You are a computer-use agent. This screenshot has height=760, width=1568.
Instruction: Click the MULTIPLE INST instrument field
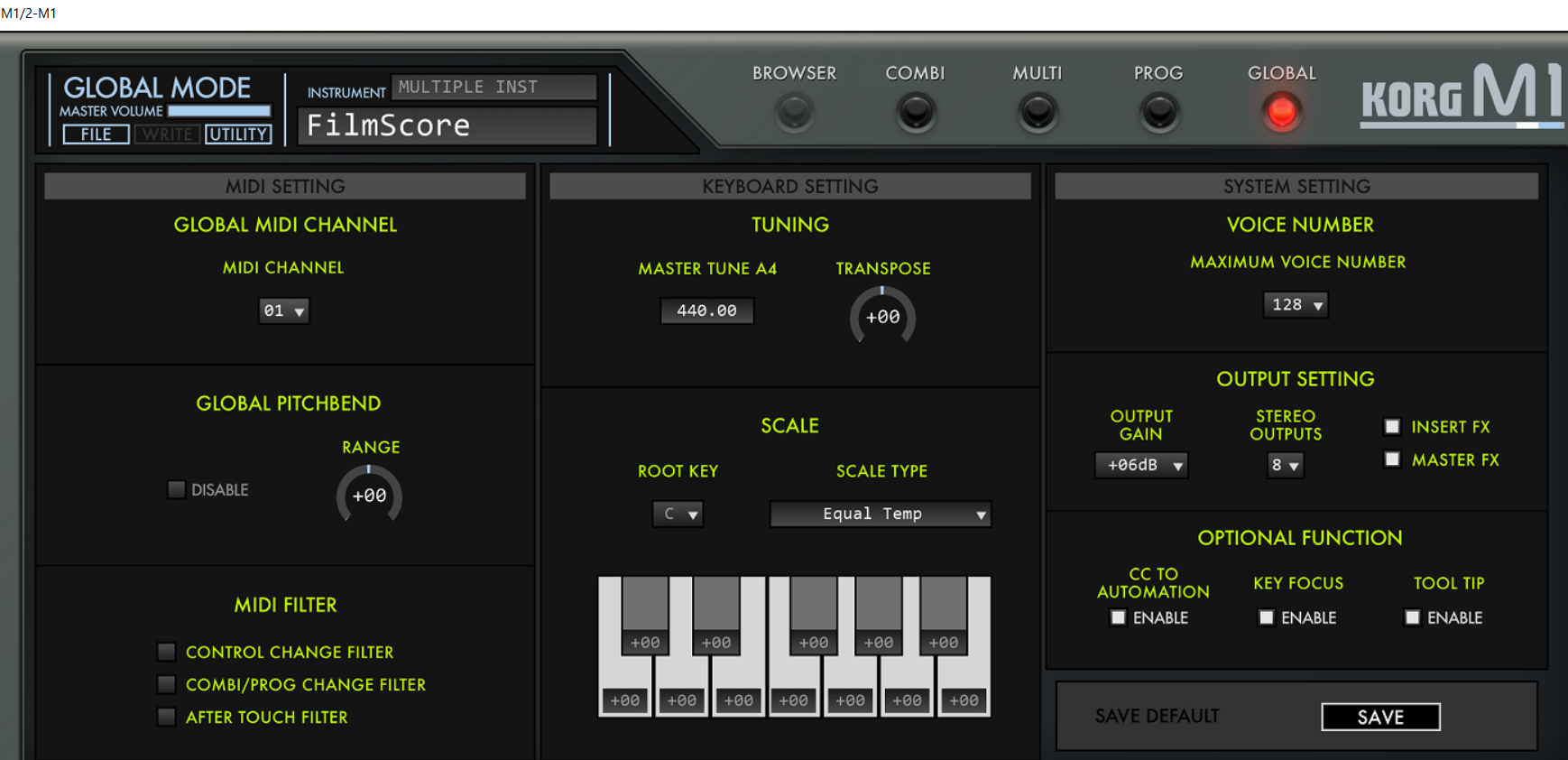493,87
